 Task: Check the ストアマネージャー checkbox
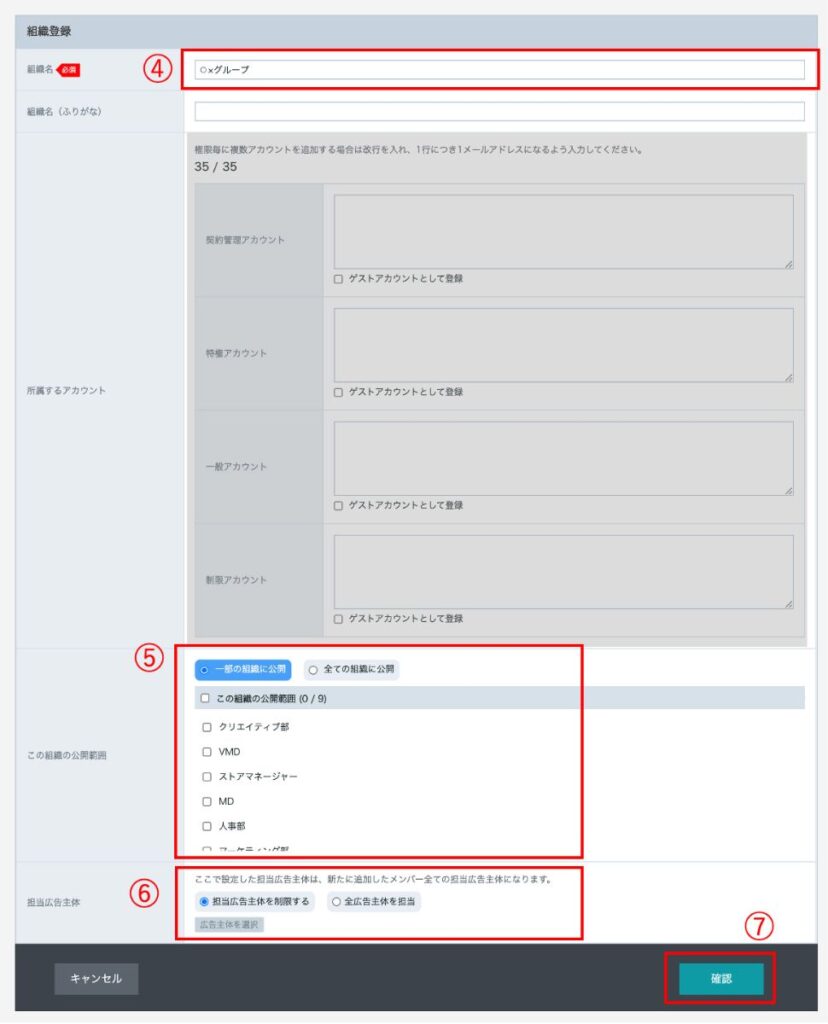[207, 777]
